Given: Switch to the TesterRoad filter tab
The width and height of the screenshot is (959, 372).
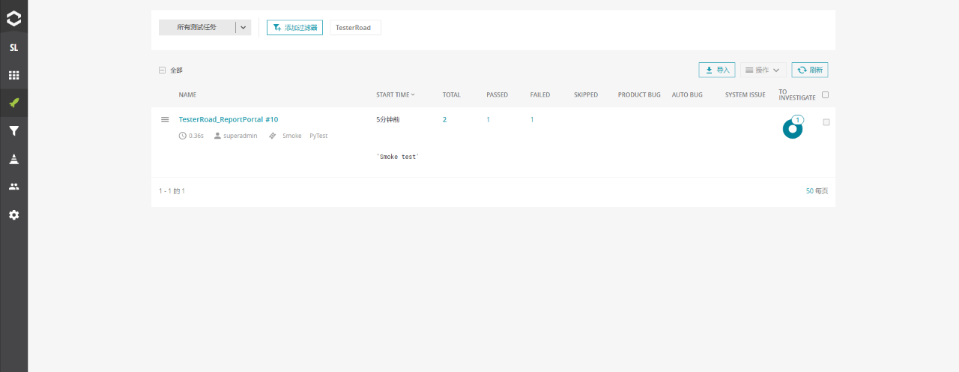Looking at the screenshot, I should tap(355, 28).
